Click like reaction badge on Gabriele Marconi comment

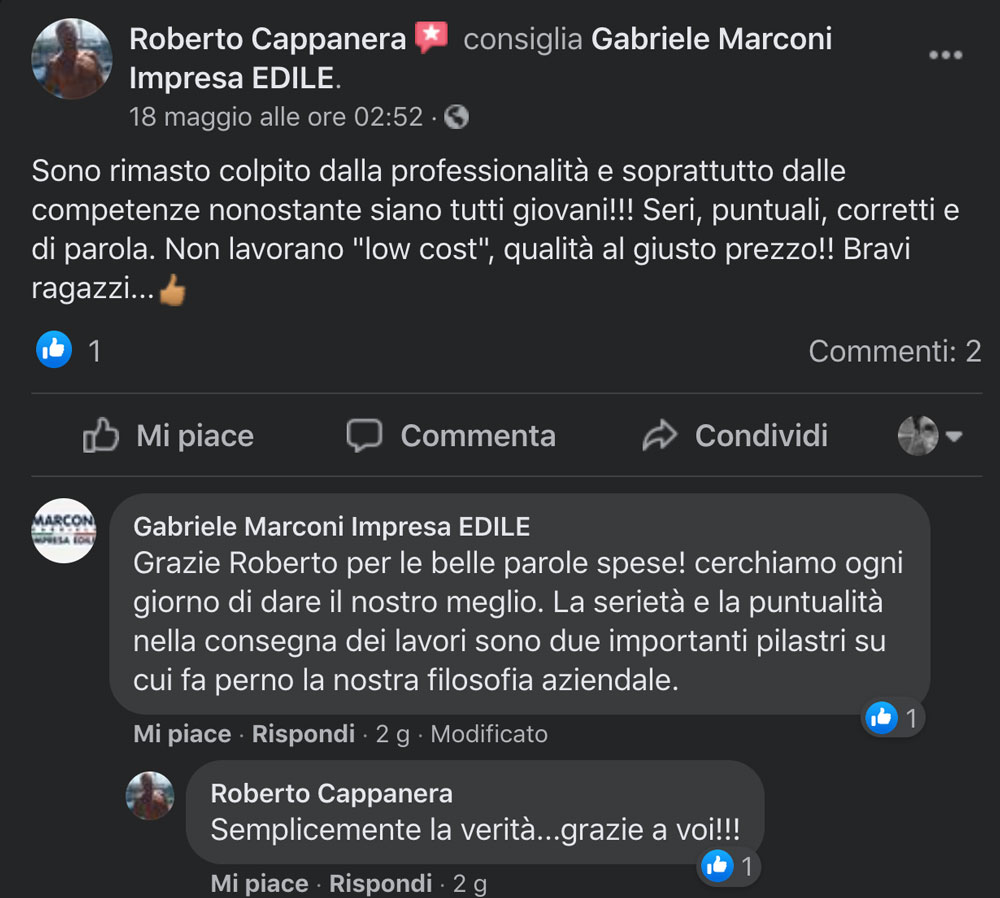pos(892,717)
